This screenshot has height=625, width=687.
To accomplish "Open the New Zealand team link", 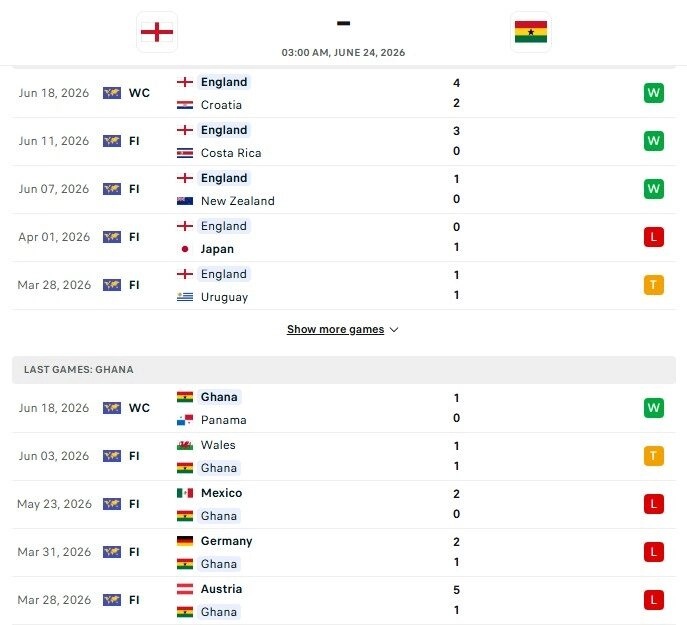I will coord(237,201).
